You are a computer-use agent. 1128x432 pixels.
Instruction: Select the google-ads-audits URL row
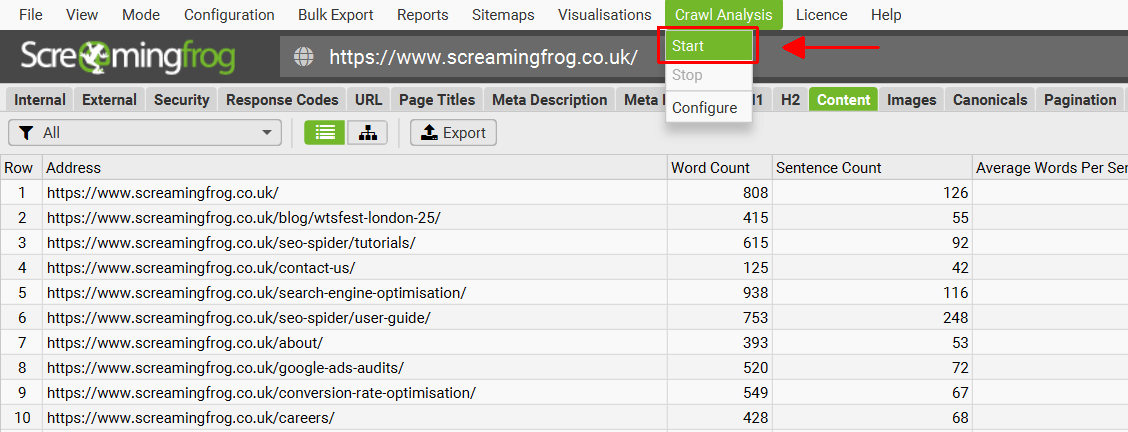tap(564, 368)
